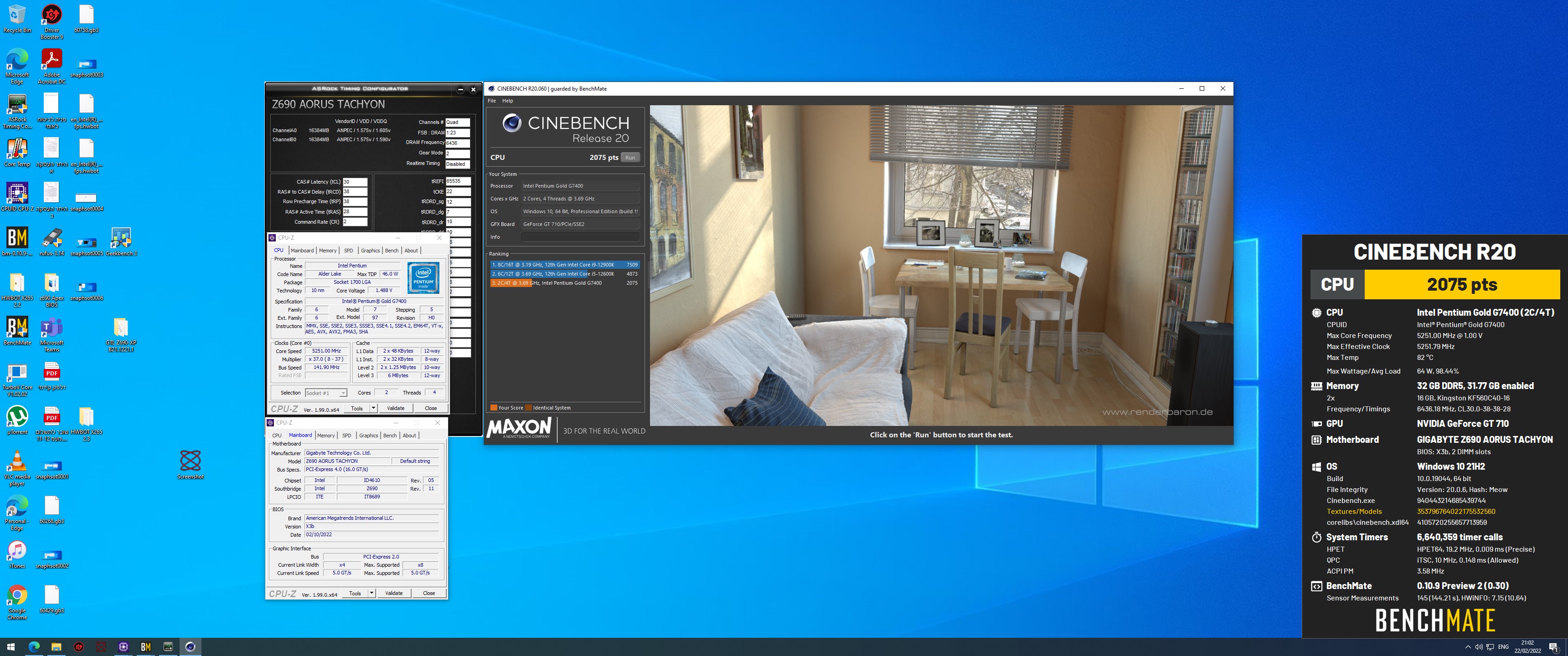Open Adobe Acrobat DC desktop shortcut
Screen dimensions: 1568x656
point(52,66)
